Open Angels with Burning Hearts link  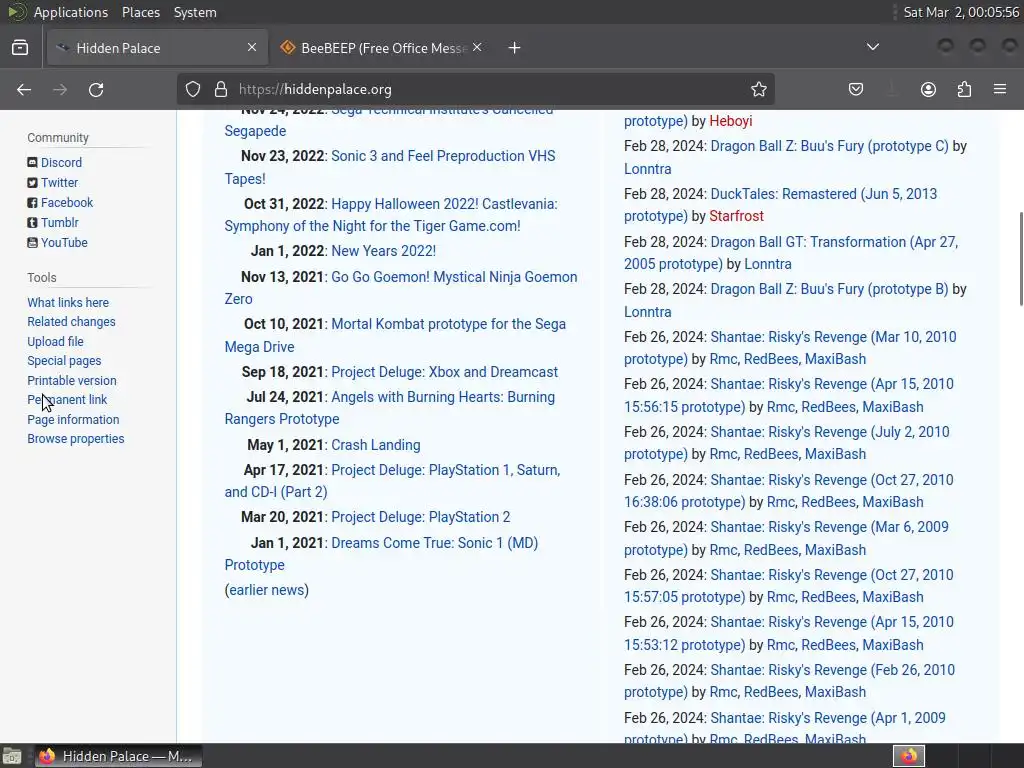coord(443,397)
